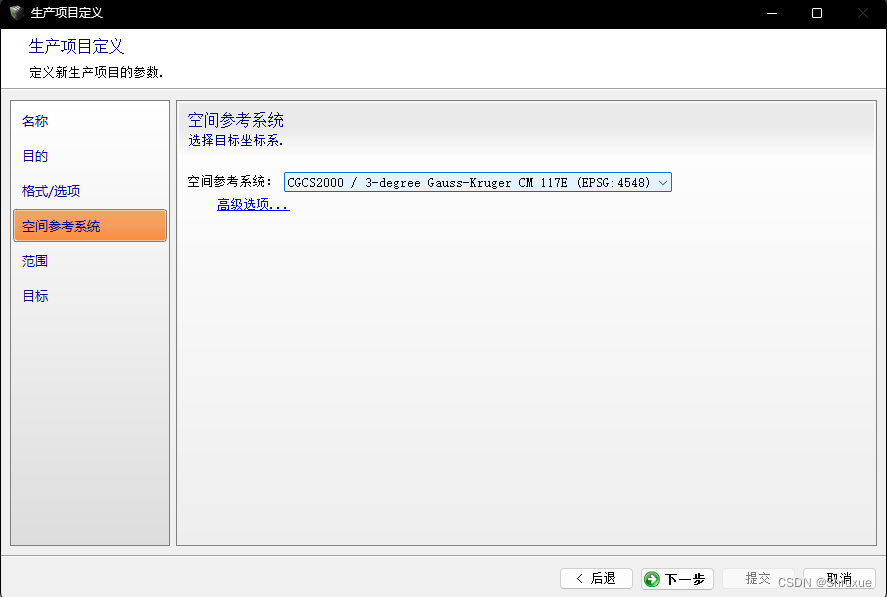Switch to the 格式/选项 step
Screen dimensions: 887x597
50,190
